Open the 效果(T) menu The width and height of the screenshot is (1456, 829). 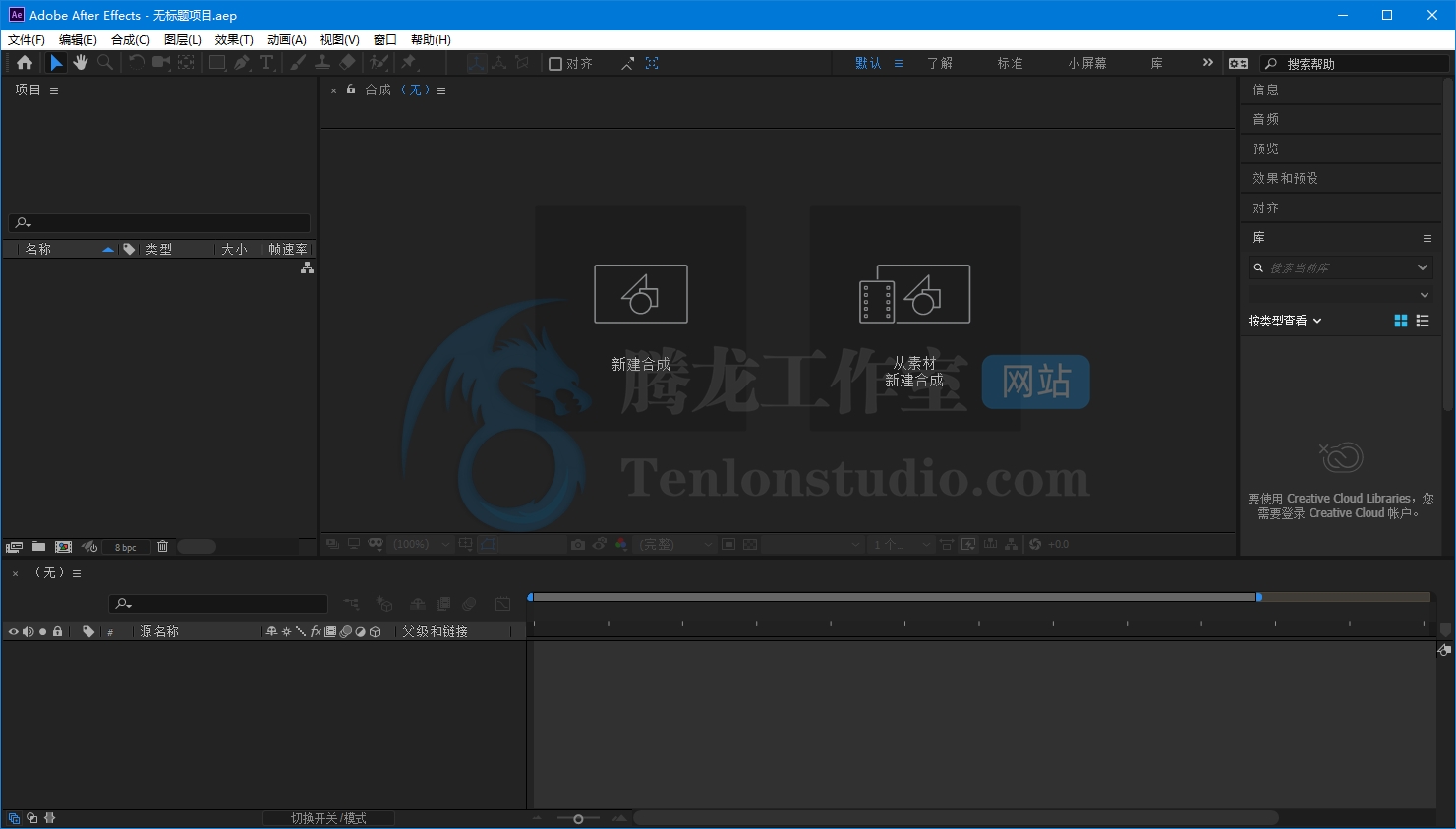pyautogui.click(x=234, y=40)
